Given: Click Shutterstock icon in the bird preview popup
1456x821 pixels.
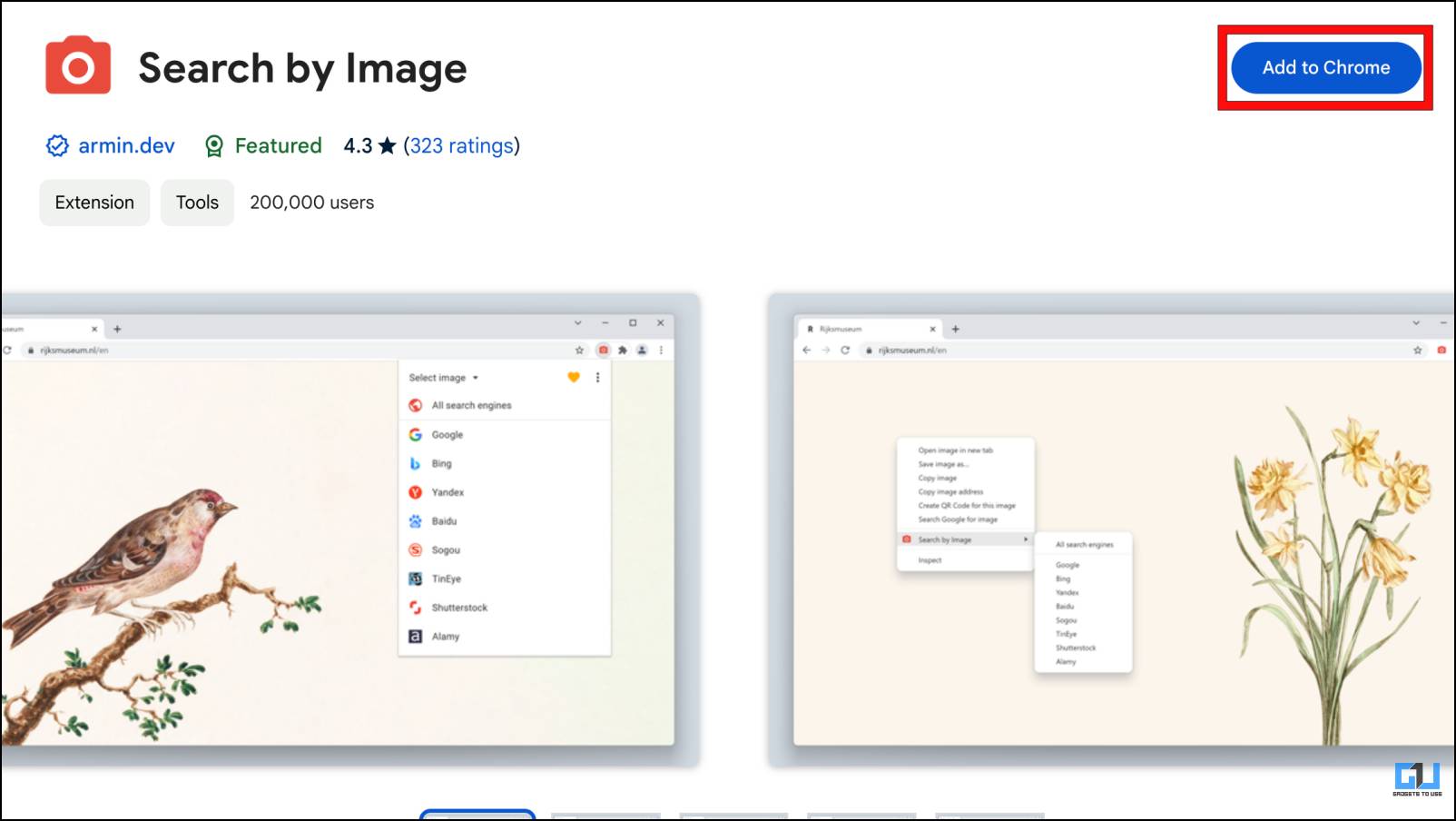Looking at the screenshot, I should [x=415, y=608].
